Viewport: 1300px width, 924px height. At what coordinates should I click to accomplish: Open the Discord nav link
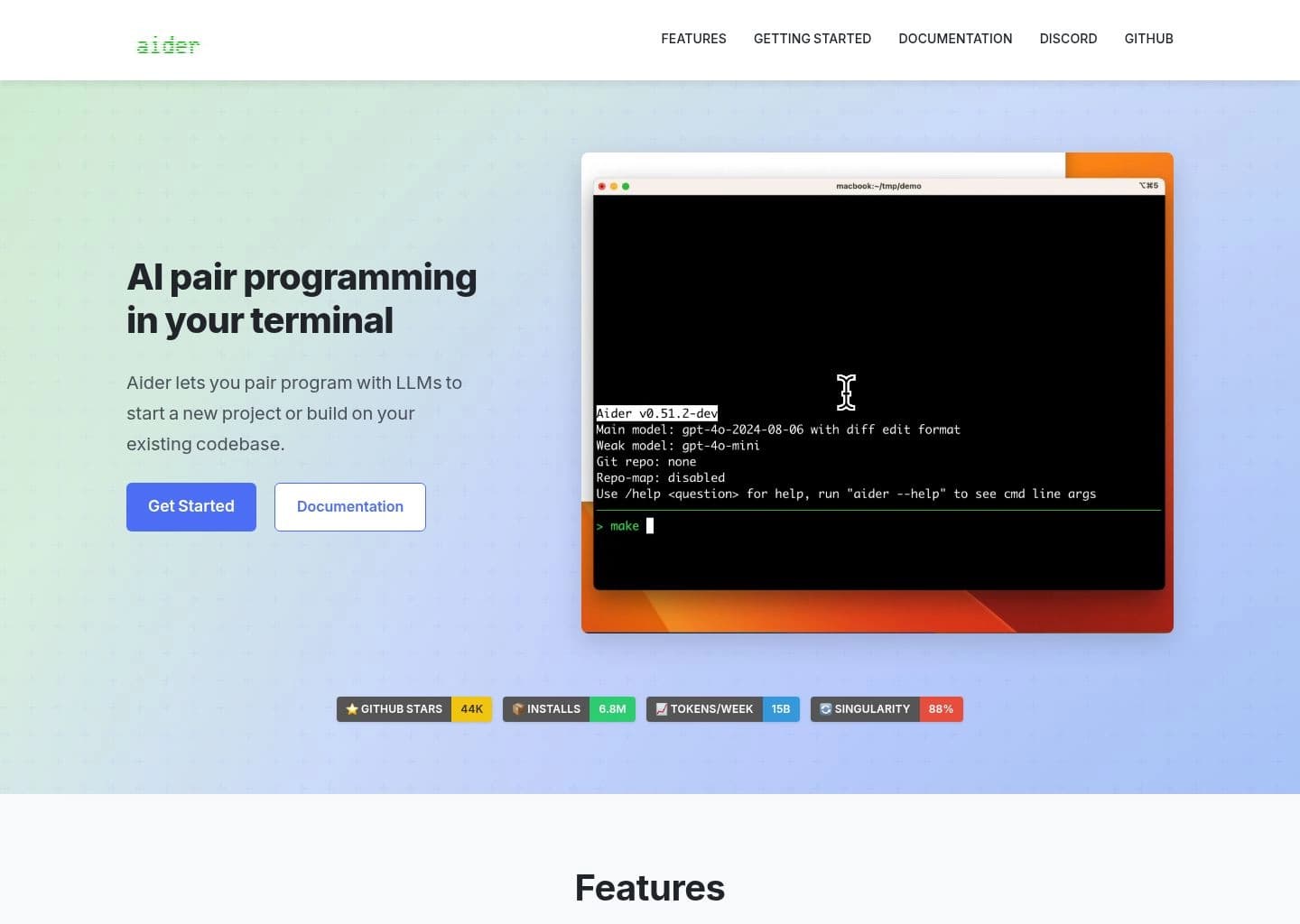[1068, 39]
